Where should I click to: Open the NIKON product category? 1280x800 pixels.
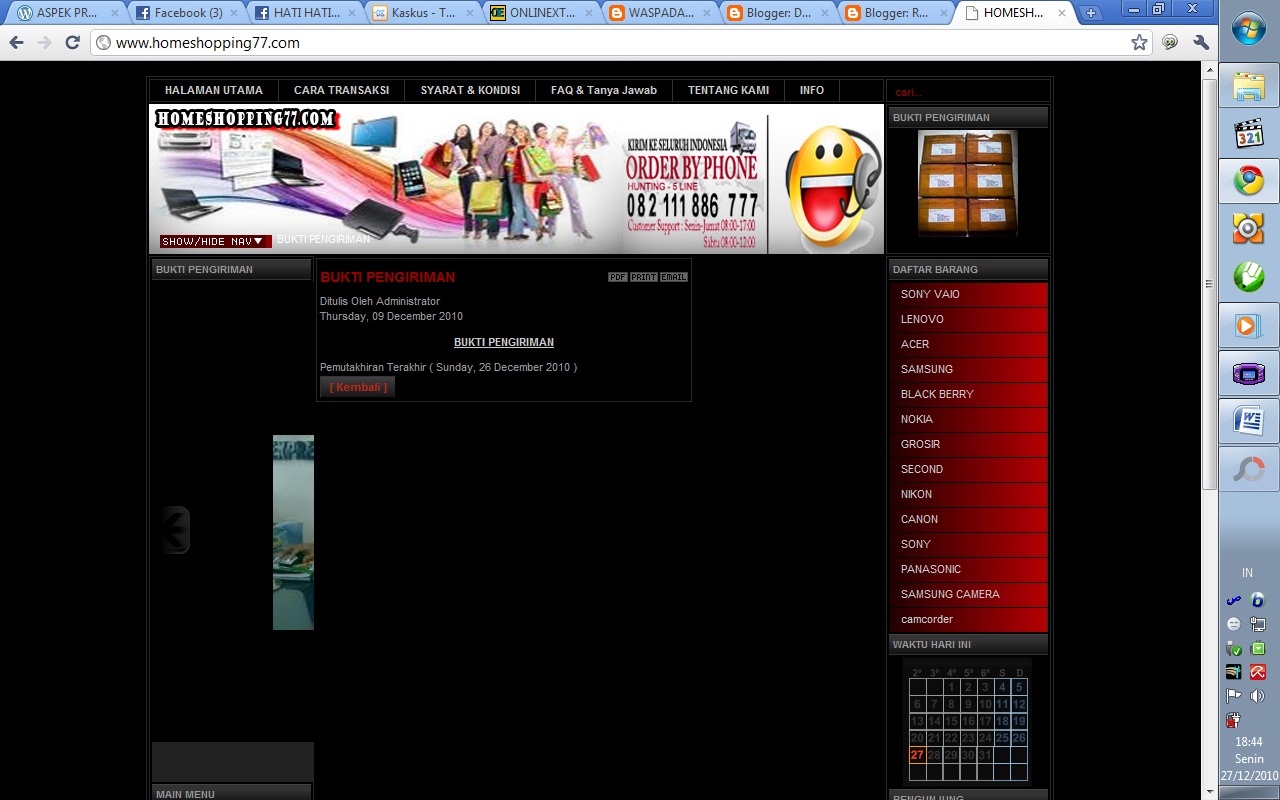[x=968, y=494]
